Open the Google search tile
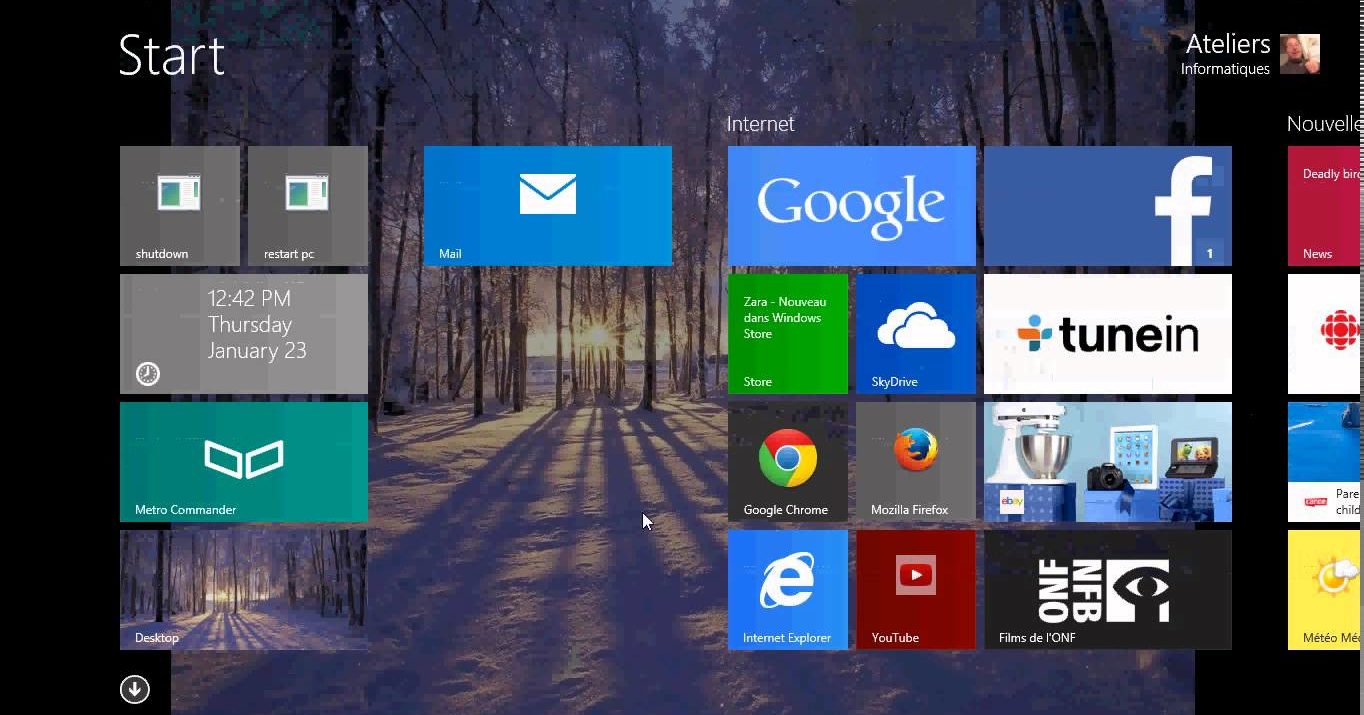The image size is (1364, 715). click(851, 205)
